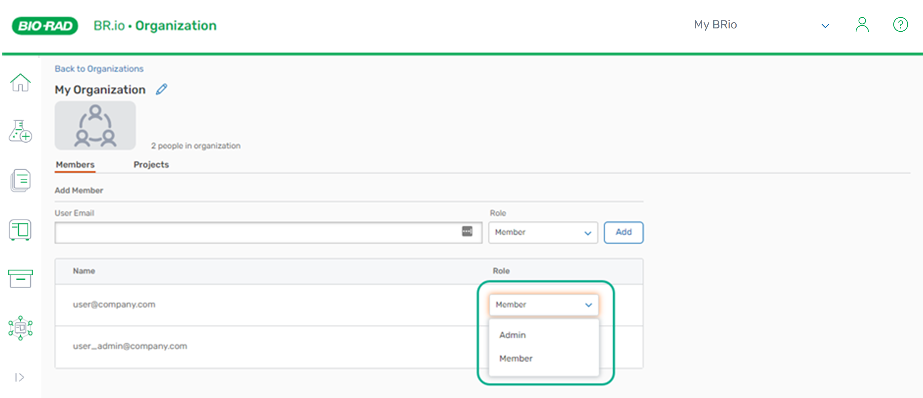Collapse the user@company.com role dropdown
The width and height of the screenshot is (923, 398).
[543, 305]
